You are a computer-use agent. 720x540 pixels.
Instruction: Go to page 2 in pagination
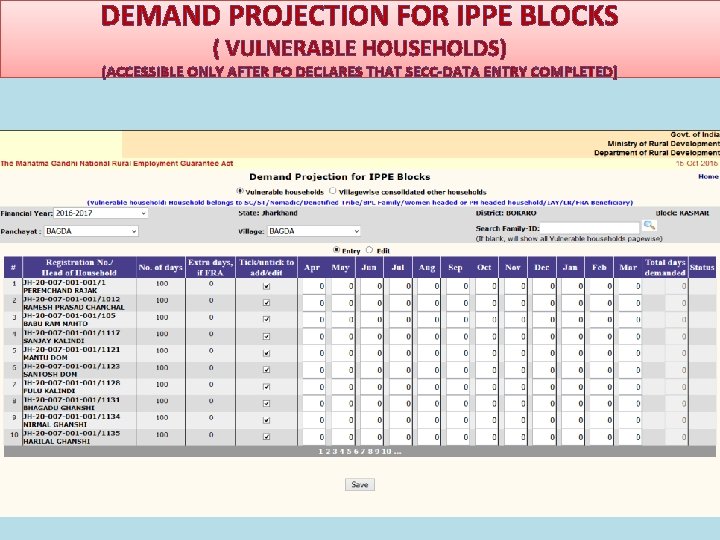point(327,451)
